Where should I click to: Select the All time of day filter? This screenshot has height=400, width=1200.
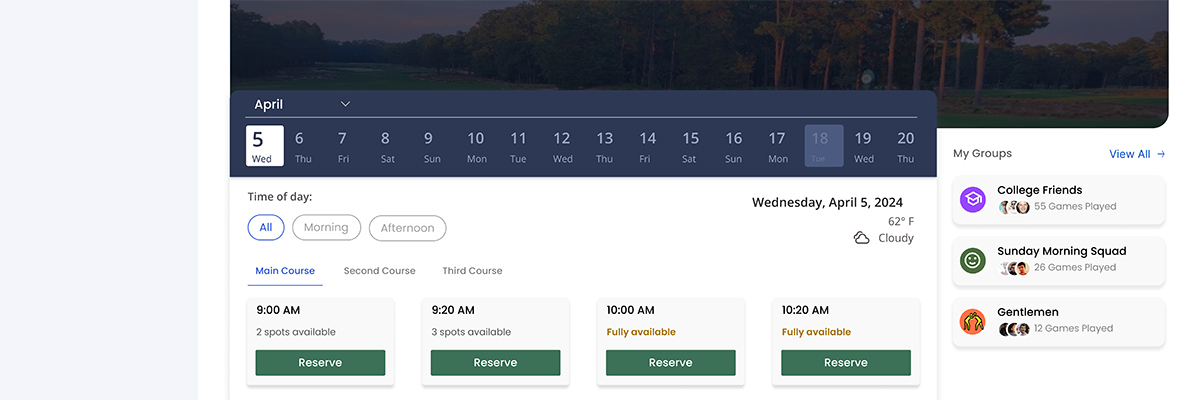(266, 228)
